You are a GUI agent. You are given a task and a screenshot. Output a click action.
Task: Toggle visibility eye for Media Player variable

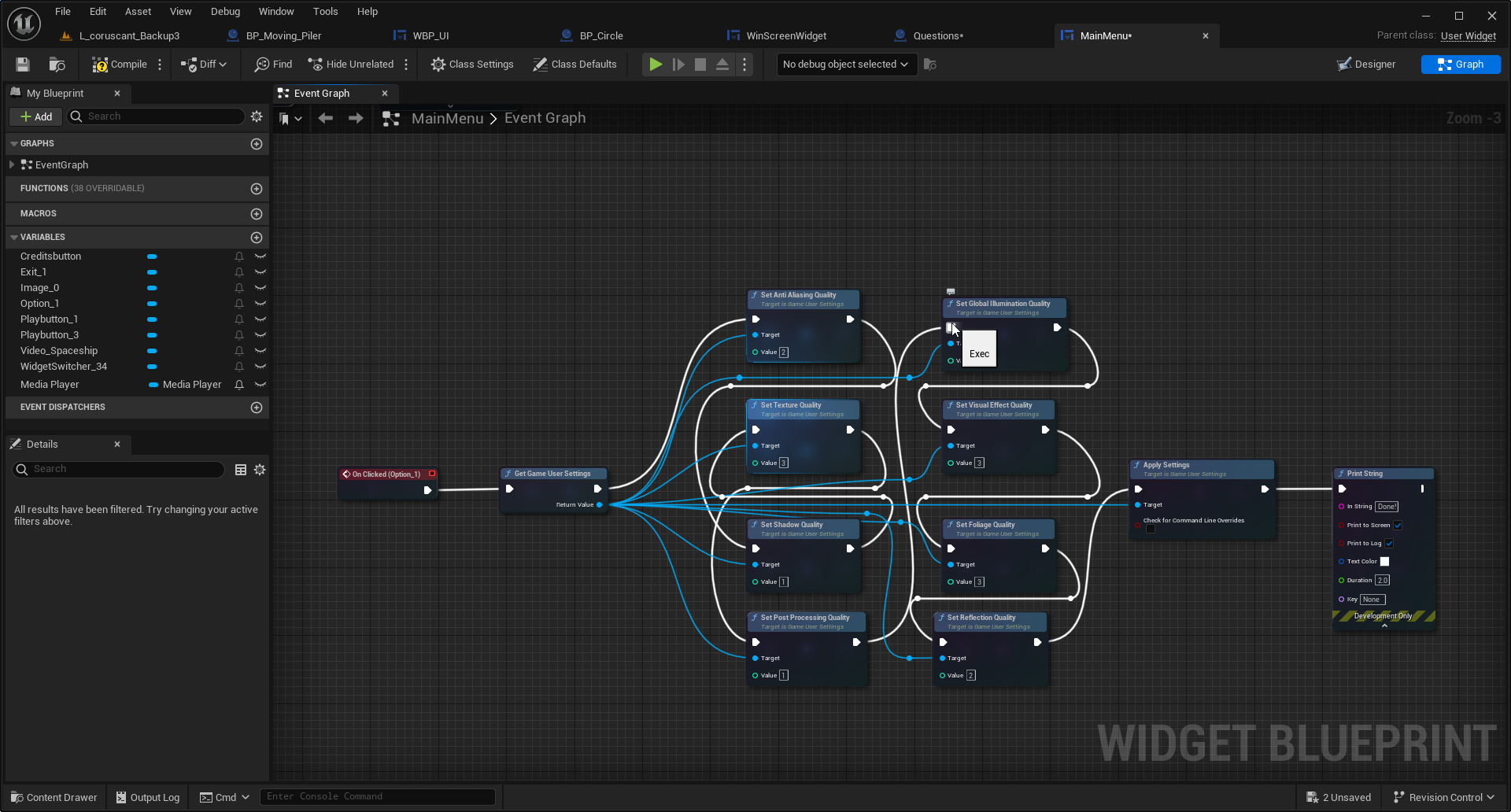pyautogui.click(x=260, y=385)
